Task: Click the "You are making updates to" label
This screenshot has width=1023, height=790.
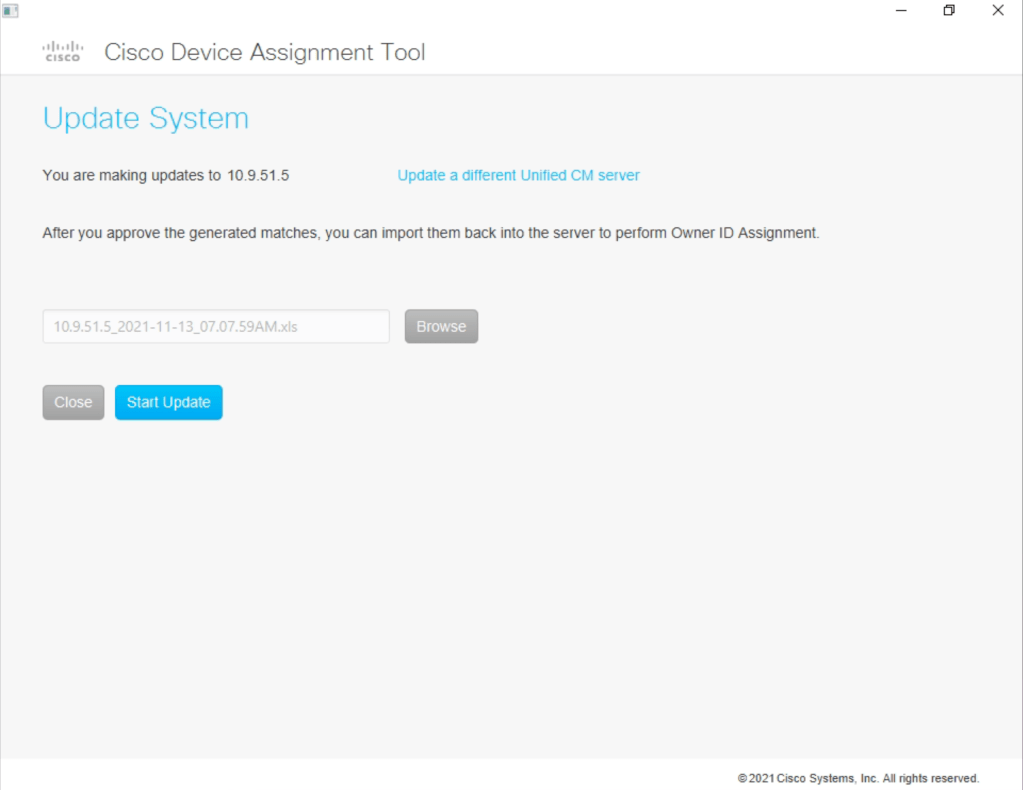Action: tap(131, 175)
